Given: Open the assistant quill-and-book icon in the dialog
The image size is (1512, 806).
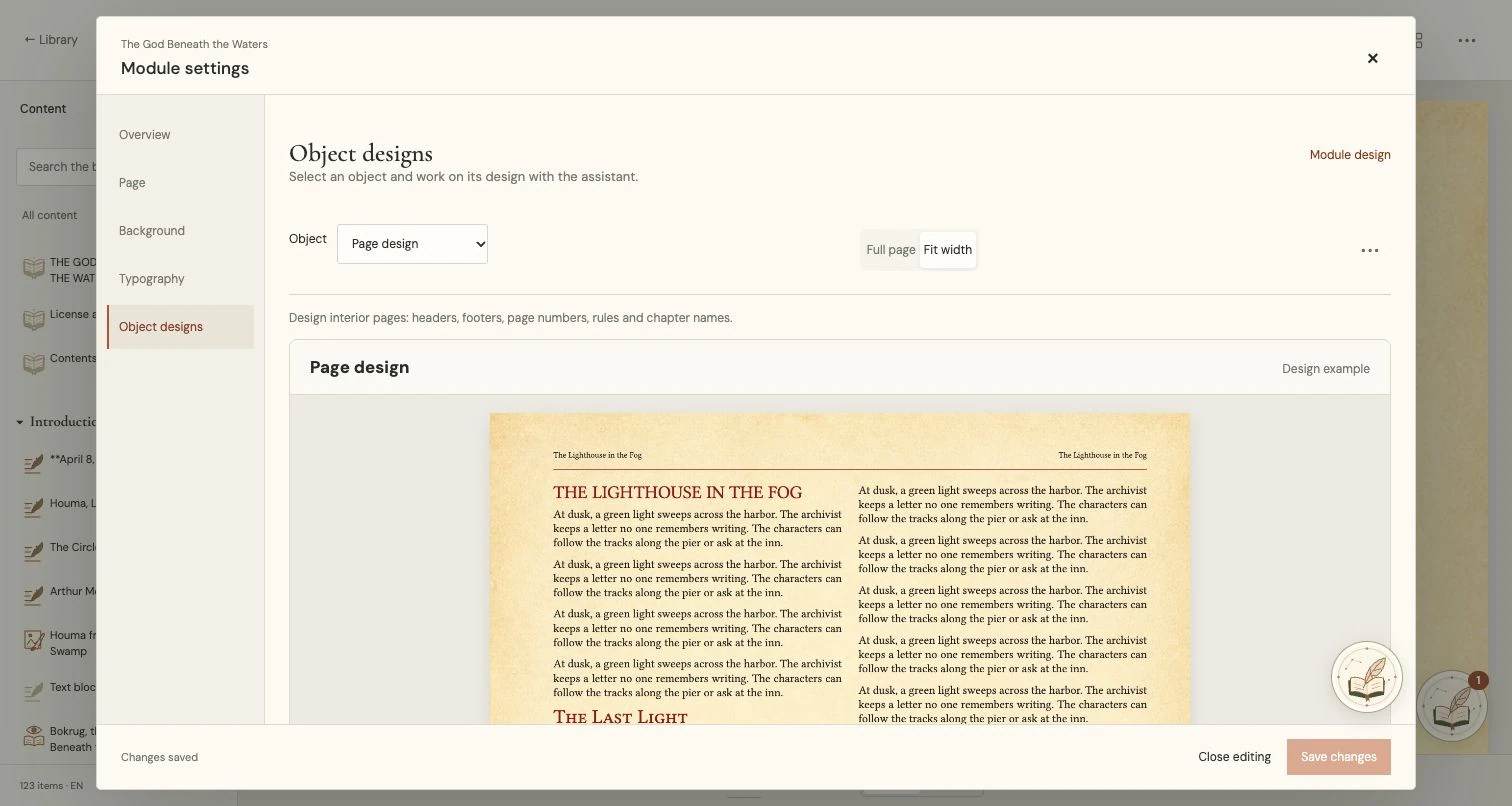Looking at the screenshot, I should pyautogui.click(x=1366, y=677).
